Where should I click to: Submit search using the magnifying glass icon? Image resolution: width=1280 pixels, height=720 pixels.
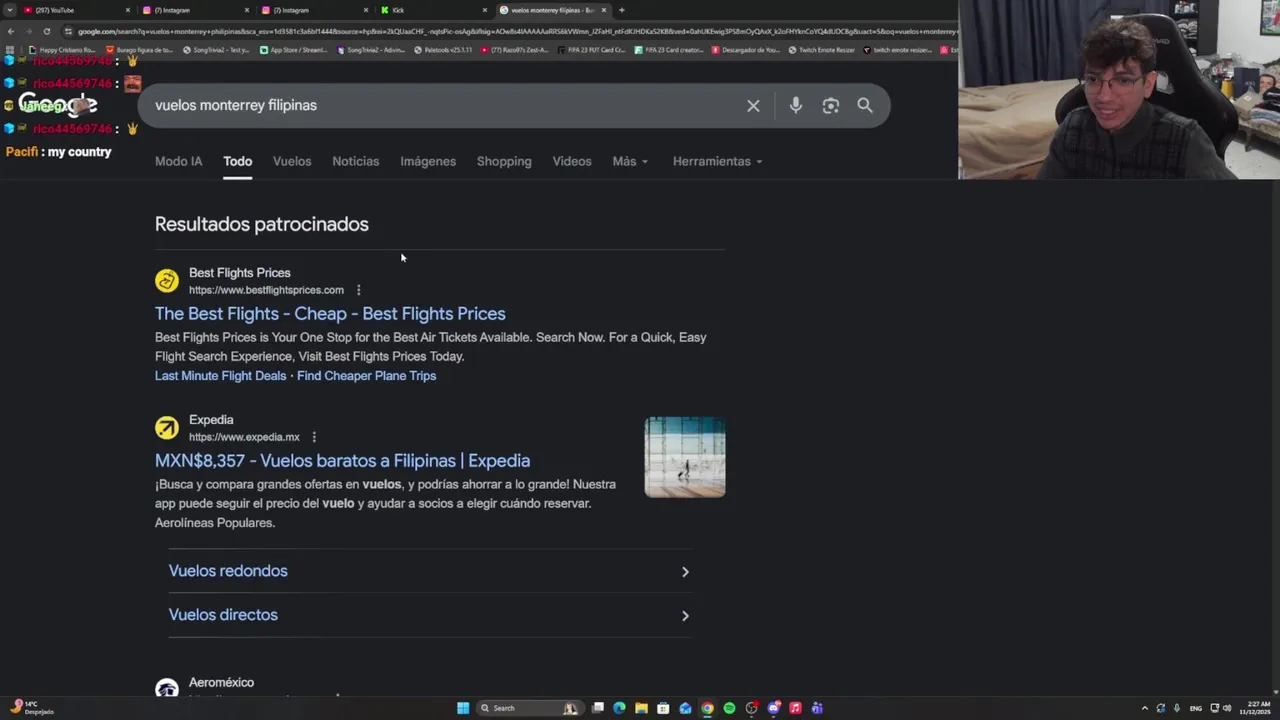pyautogui.click(x=865, y=106)
